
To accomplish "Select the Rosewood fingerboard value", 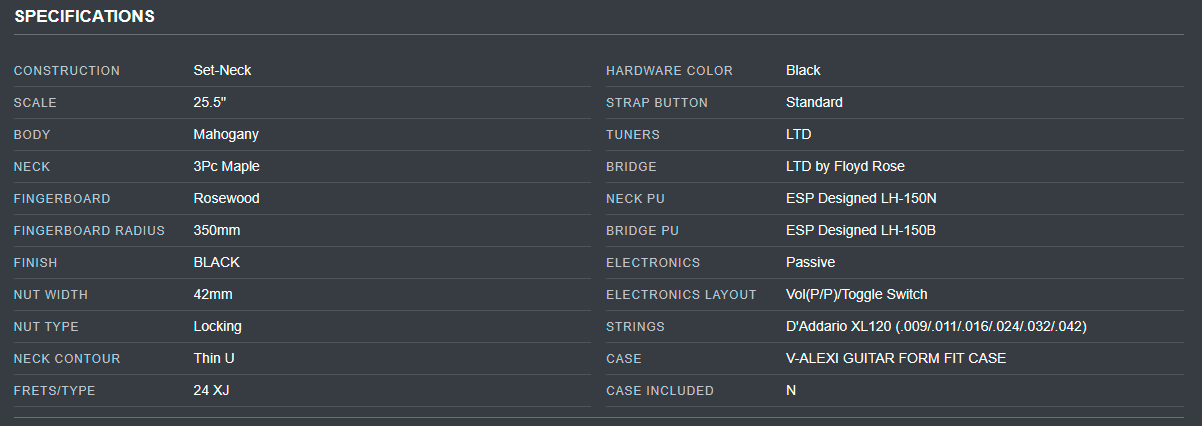I will [226, 198].
